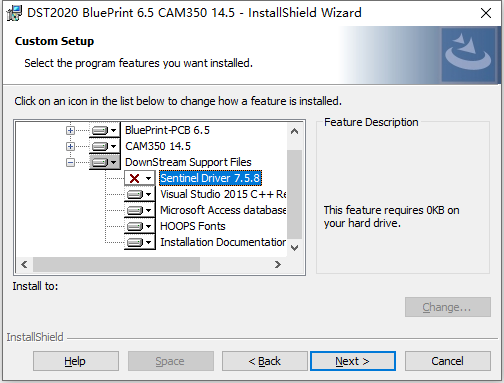This screenshot has width=504, height=383.
Task: Click the red X icon for Sentinel Driver
Action: tap(134, 178)
